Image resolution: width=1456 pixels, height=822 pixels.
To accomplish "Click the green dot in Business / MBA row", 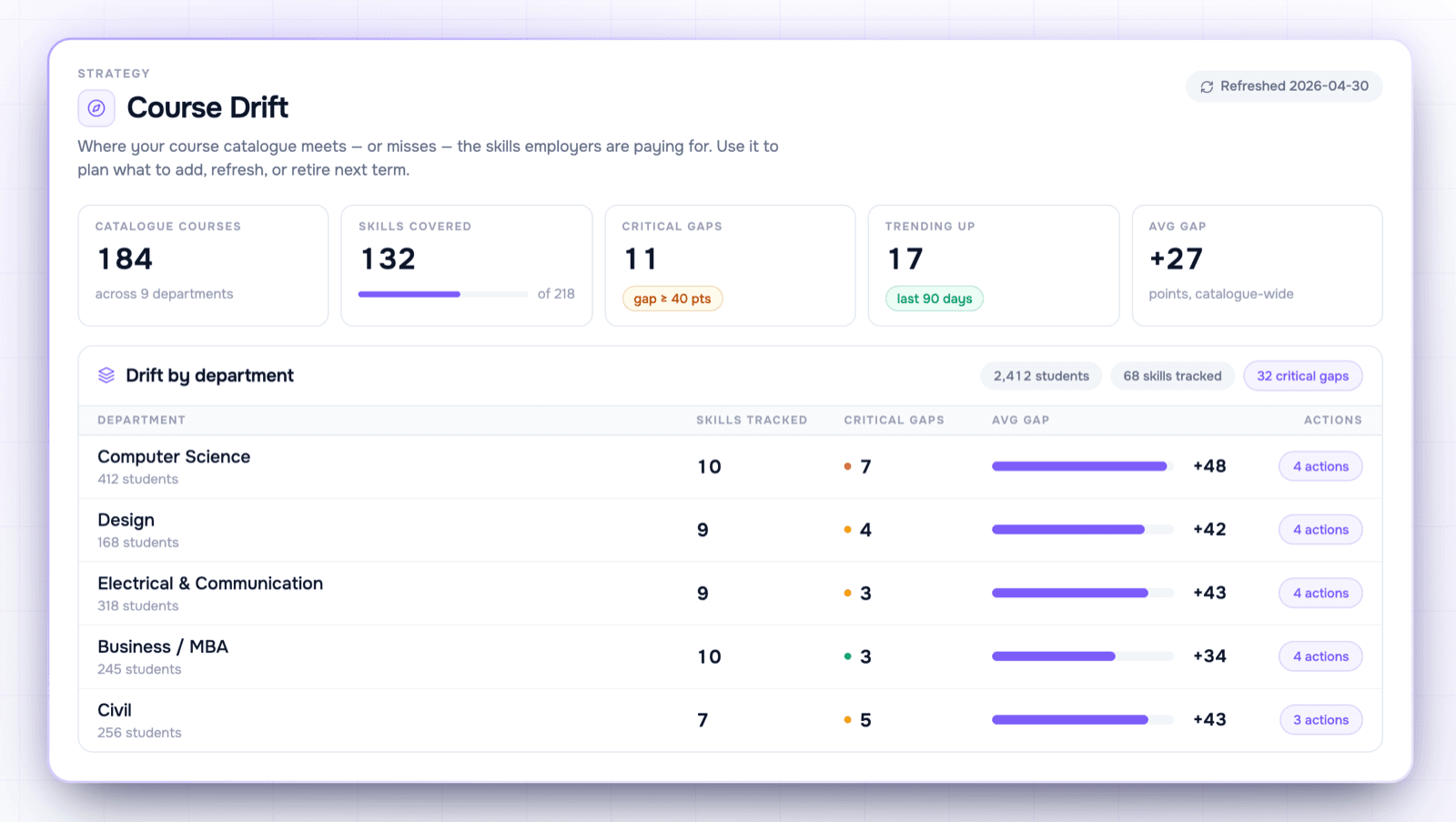I will (847, 656).
